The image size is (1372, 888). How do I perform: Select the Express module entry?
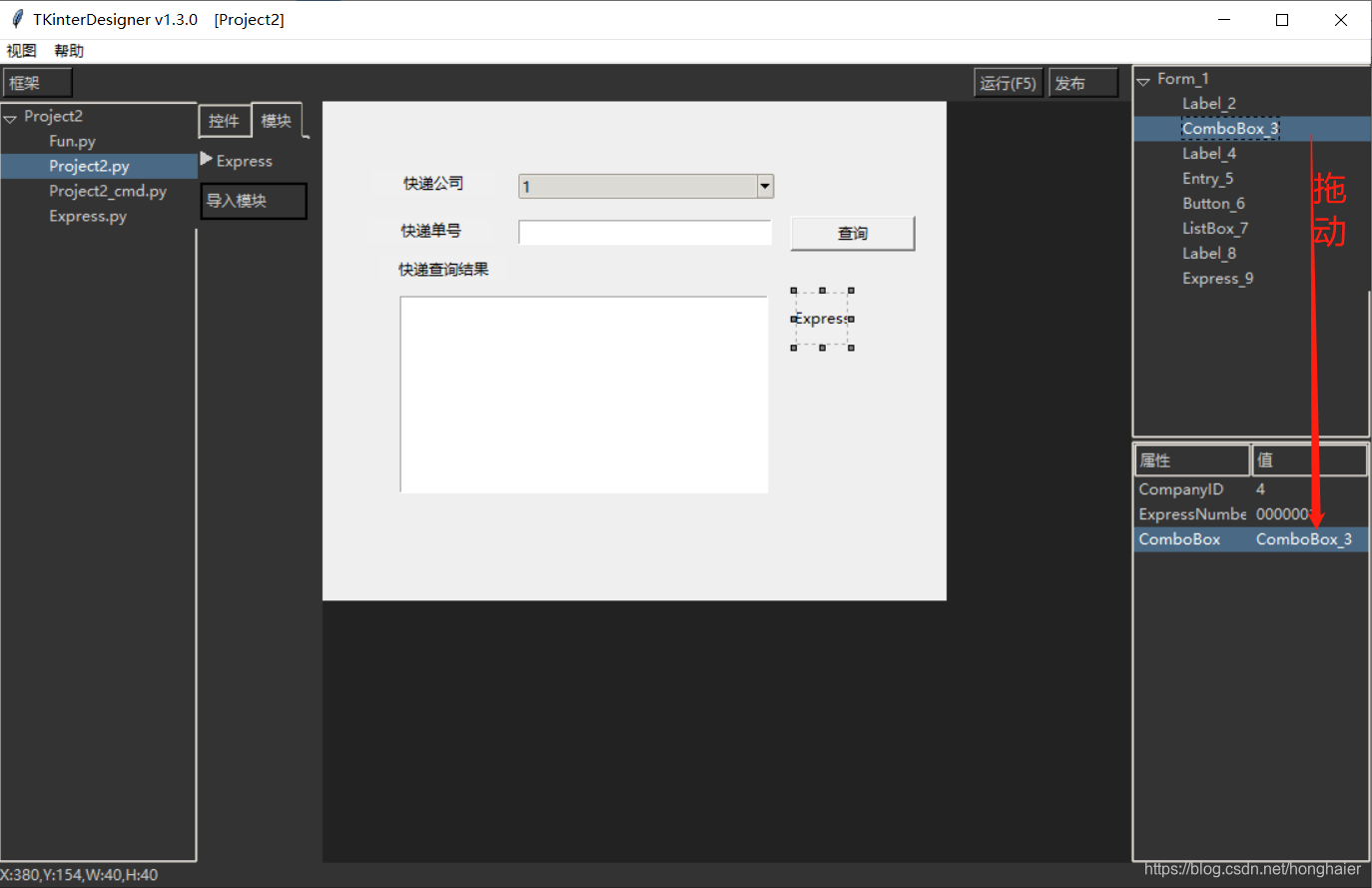click(244, 161)
